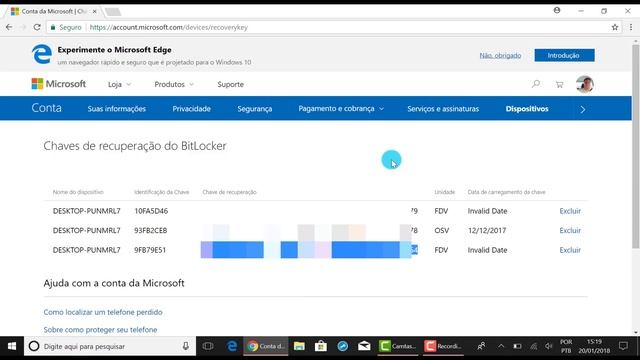Bookmark this page with the star icon
The height and width of the screenshot is (360, 640).
click(x=615, y=27)
